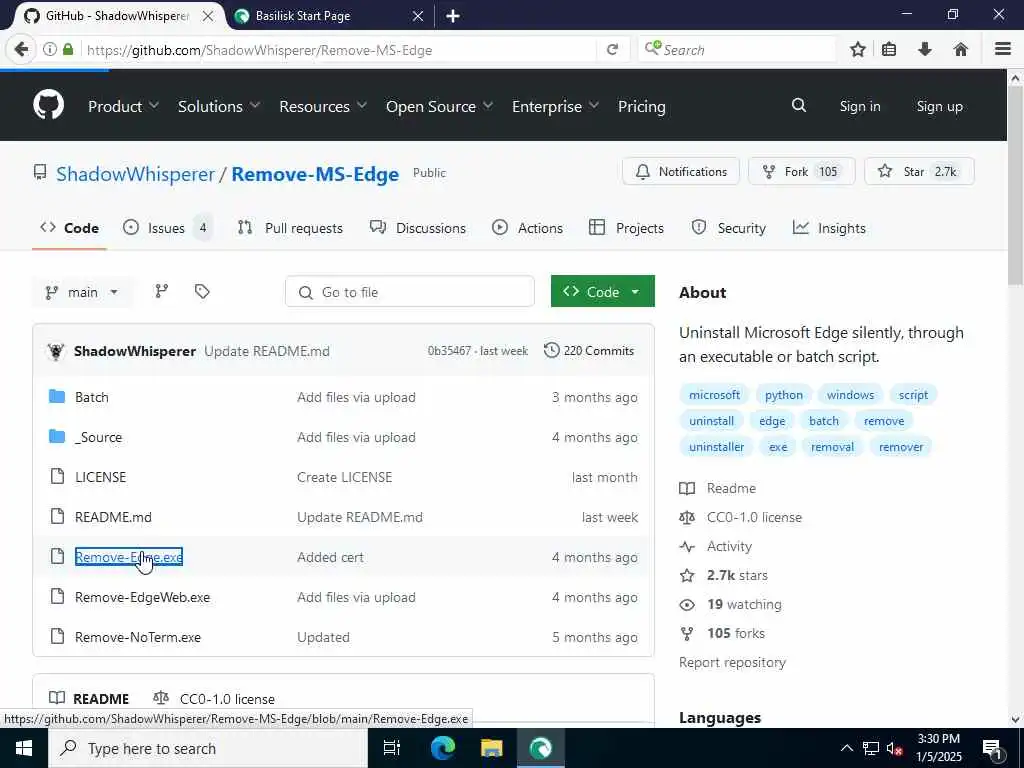Open the CC0-1.0 license link in About

[754, 517]
